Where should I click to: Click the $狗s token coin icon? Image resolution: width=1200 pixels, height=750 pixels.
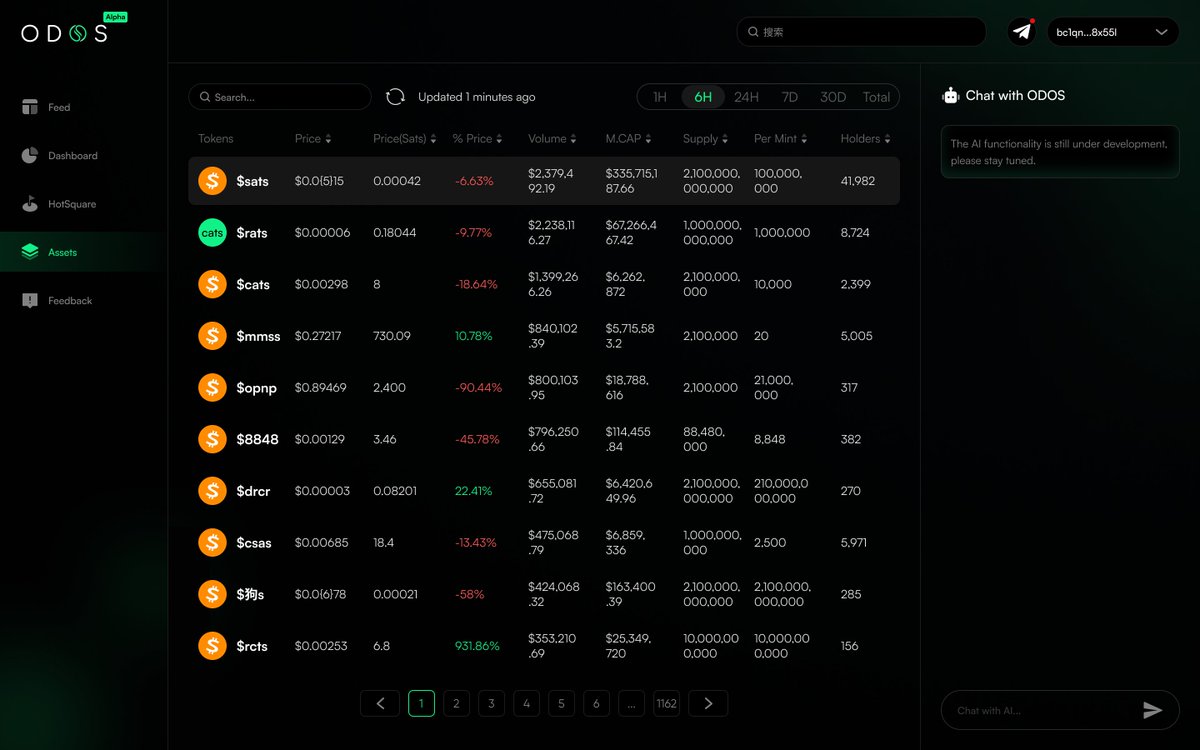click(x=212, y=594)
